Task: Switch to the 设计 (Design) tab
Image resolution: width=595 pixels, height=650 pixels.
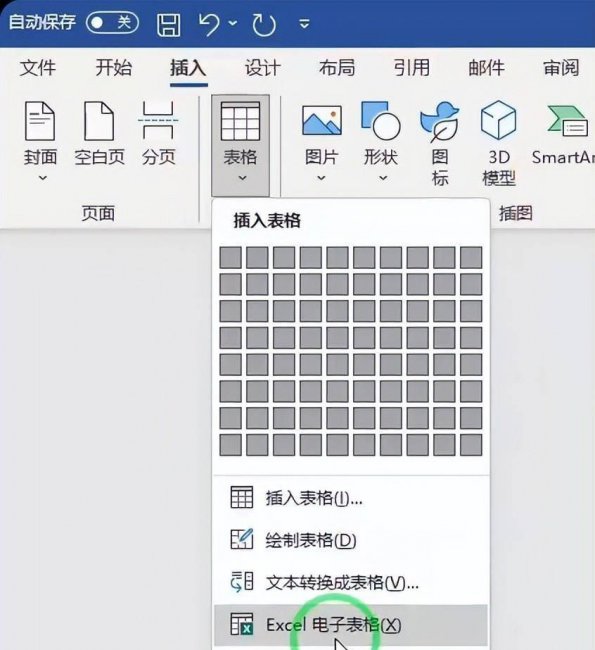Action: coord(263,68)
